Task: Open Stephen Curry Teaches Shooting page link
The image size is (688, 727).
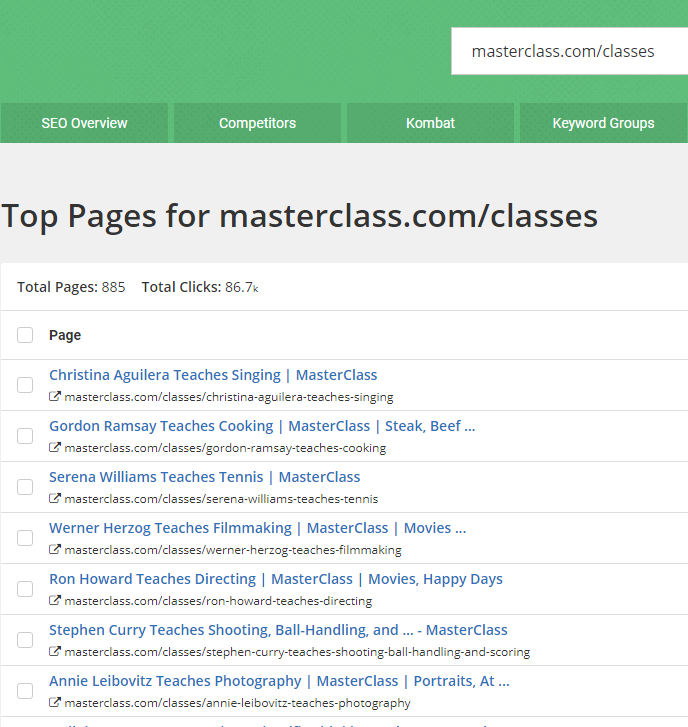Action: 278,630
